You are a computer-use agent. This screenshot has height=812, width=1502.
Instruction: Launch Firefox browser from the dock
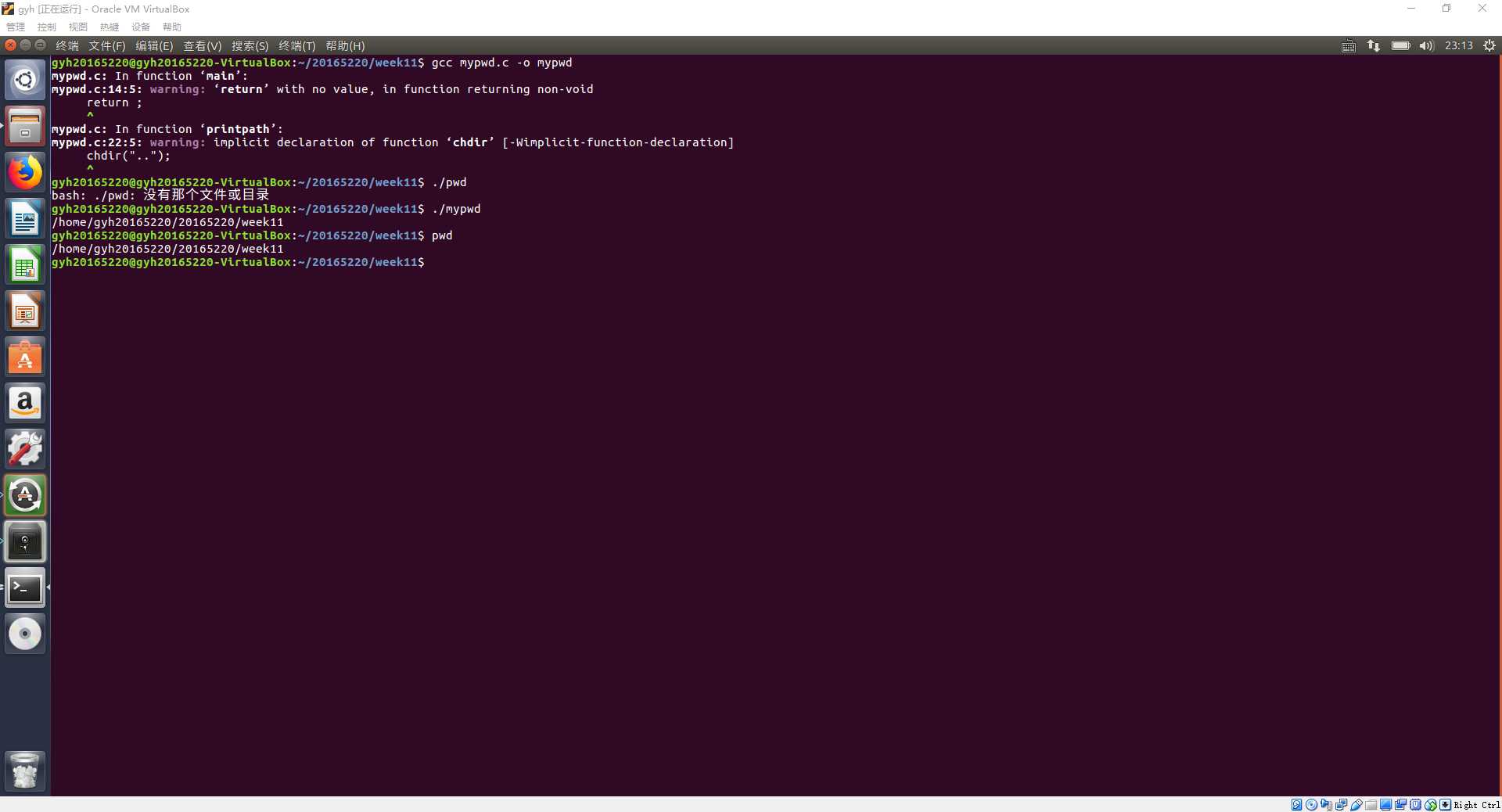click(25, 172)
